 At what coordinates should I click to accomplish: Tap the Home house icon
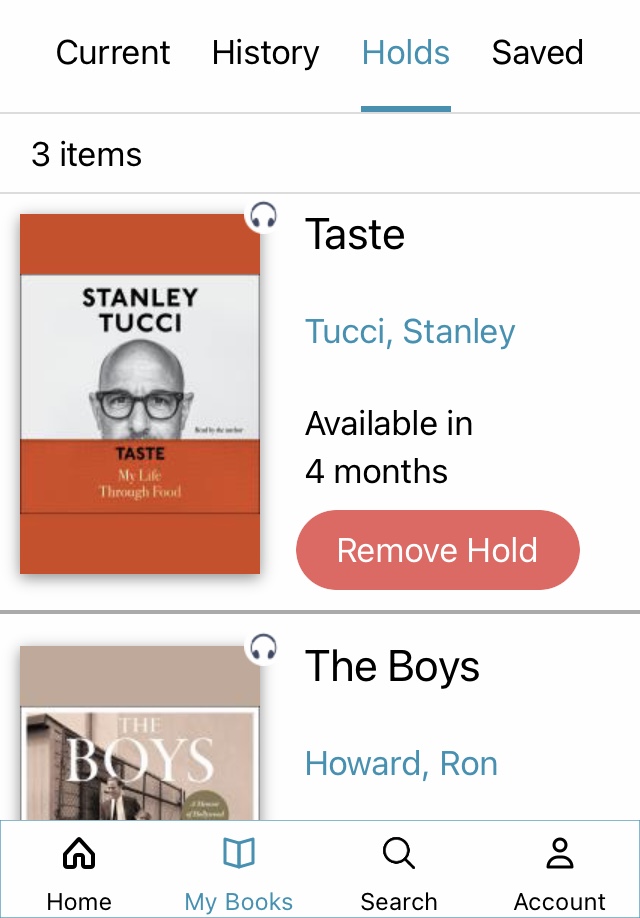79,854
